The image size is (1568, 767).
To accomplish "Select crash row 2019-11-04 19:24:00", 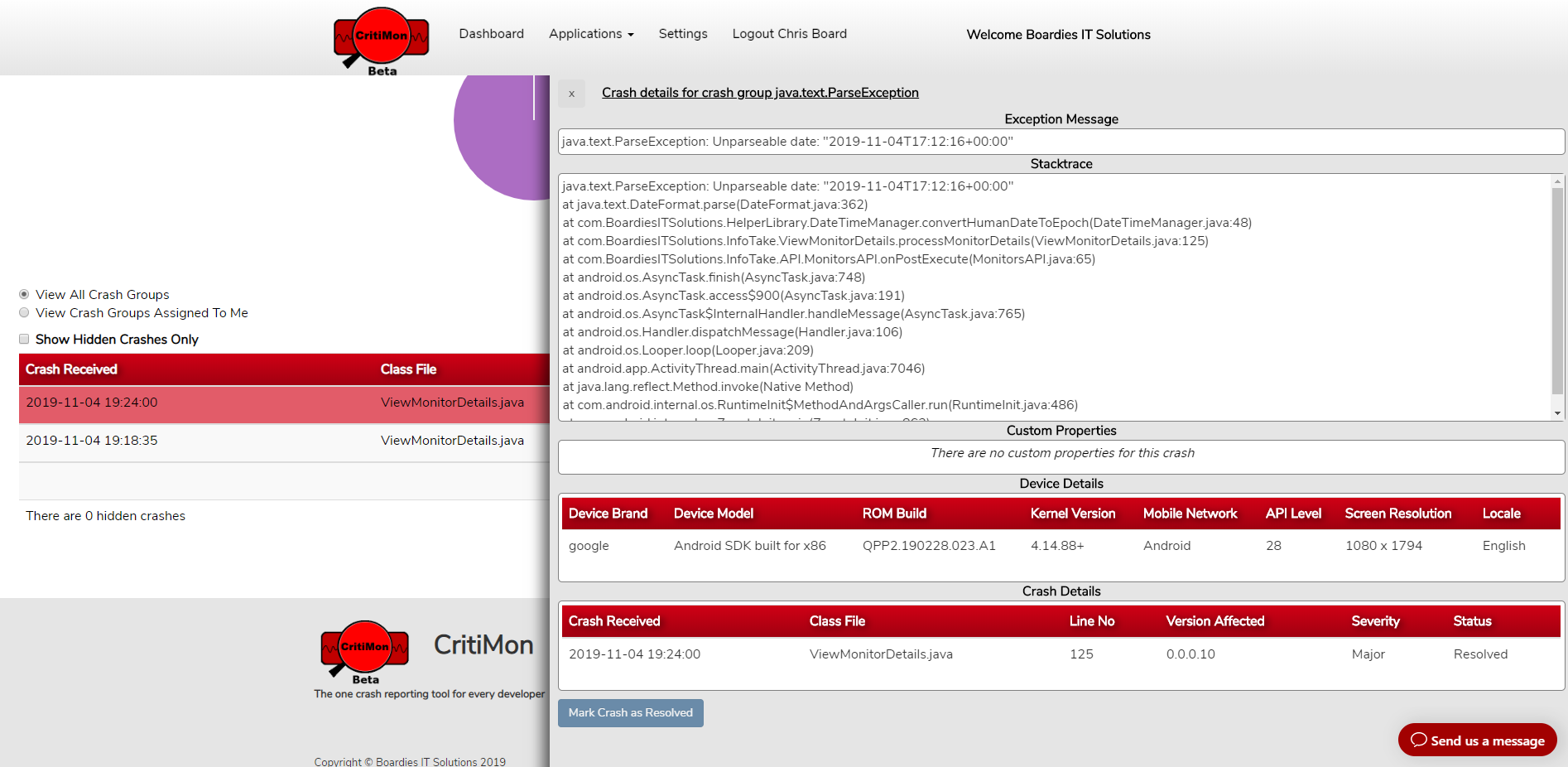I will (x=284, y=404).
